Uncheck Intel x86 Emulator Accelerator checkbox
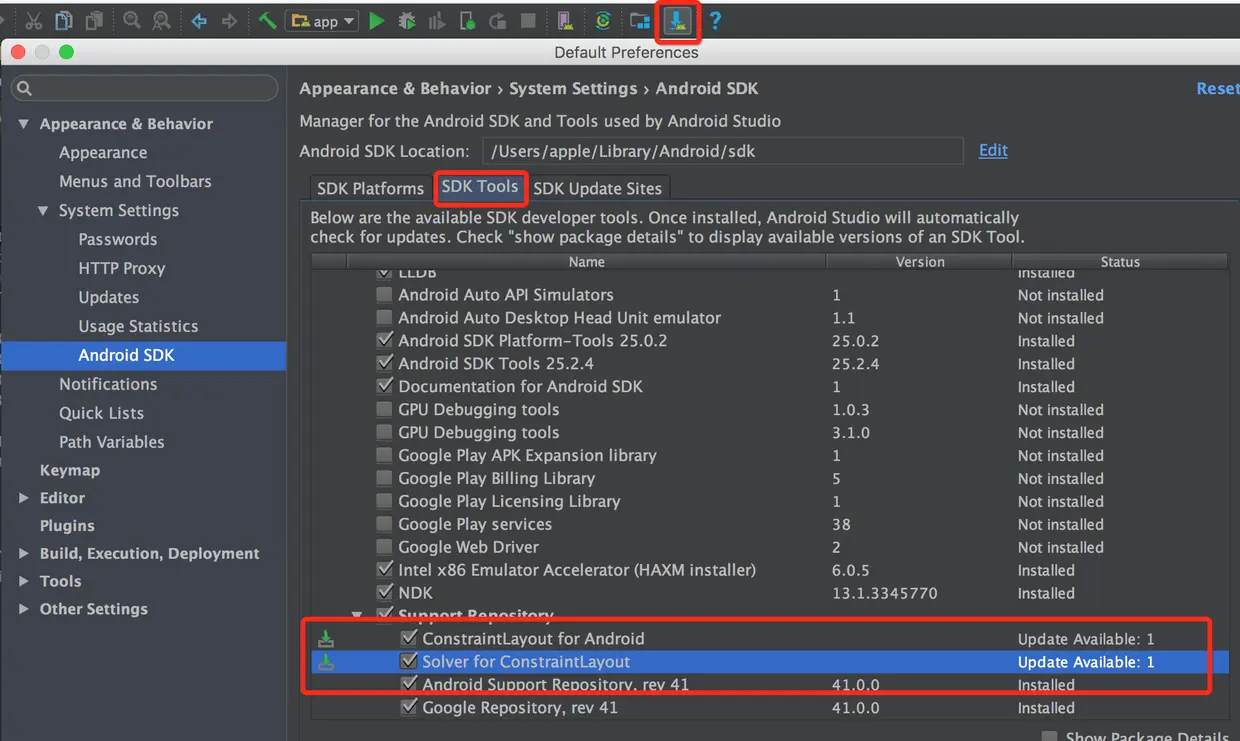 click(x=384, y=570)
